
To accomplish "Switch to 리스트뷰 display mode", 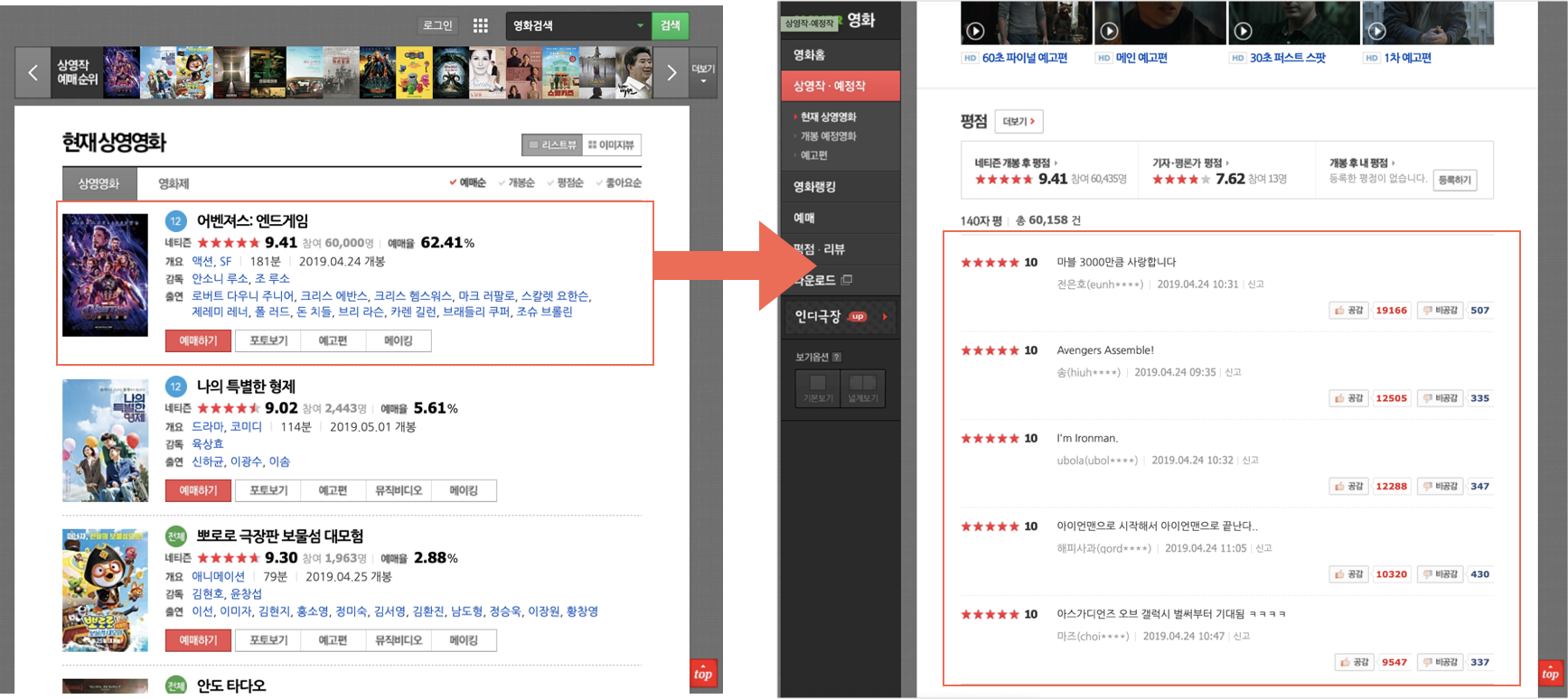I will [553, 144].
